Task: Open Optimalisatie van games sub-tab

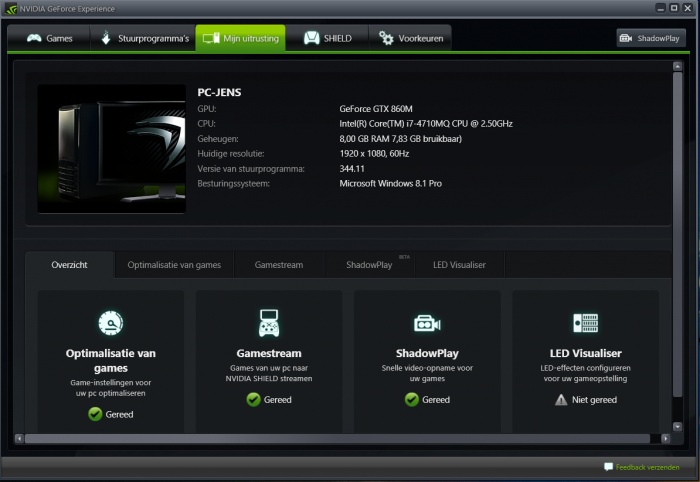Action: (174, 265)
